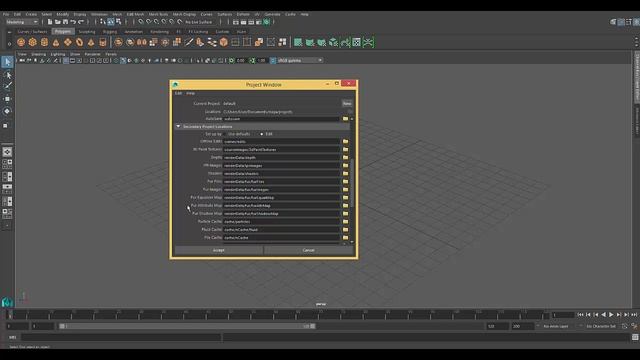This screenshot has width=640, height=360.
Task: Browse folder for Offline Edits location
Action: (345, 142)
